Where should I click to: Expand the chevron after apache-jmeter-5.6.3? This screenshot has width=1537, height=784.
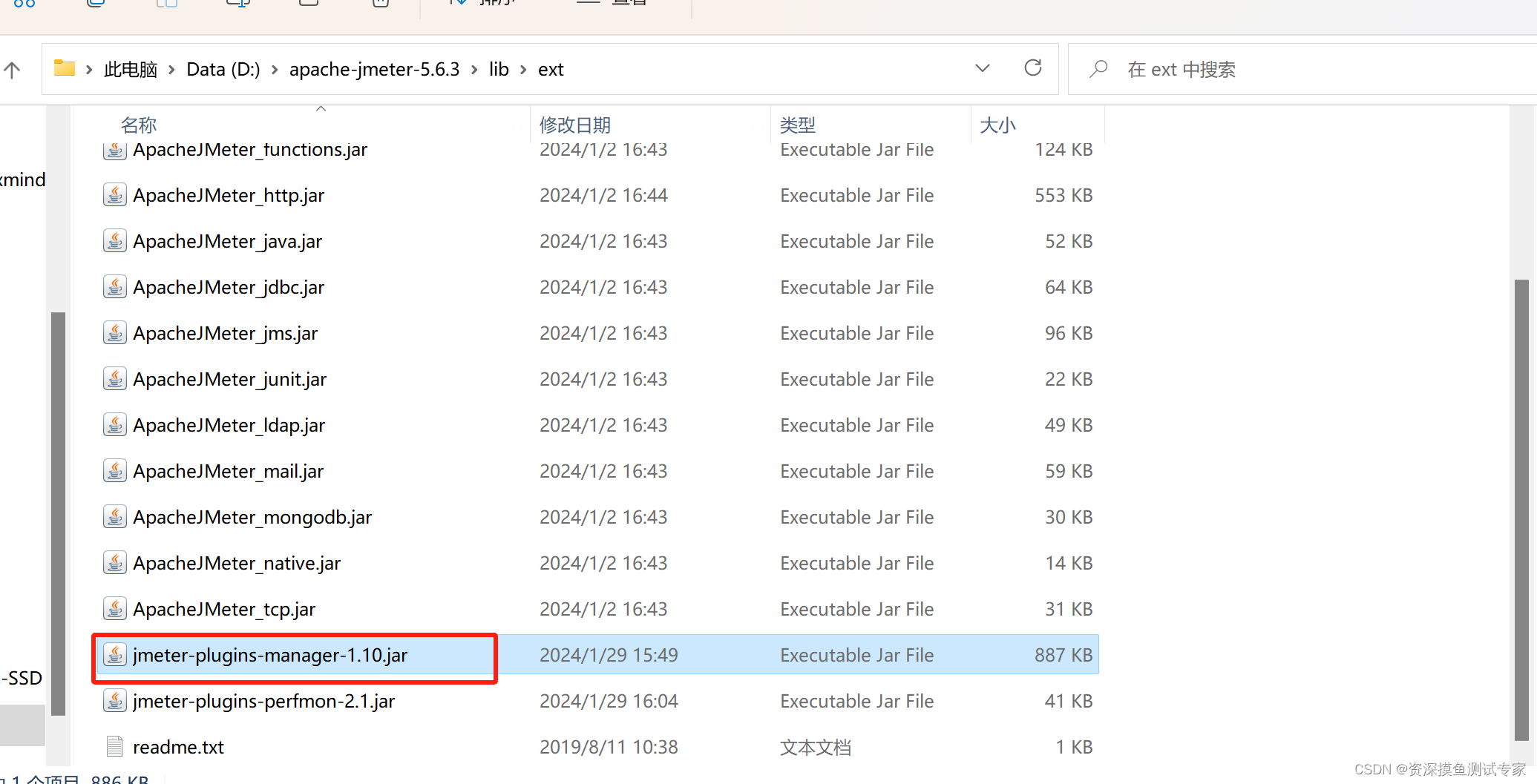click(x=474, y=70)
